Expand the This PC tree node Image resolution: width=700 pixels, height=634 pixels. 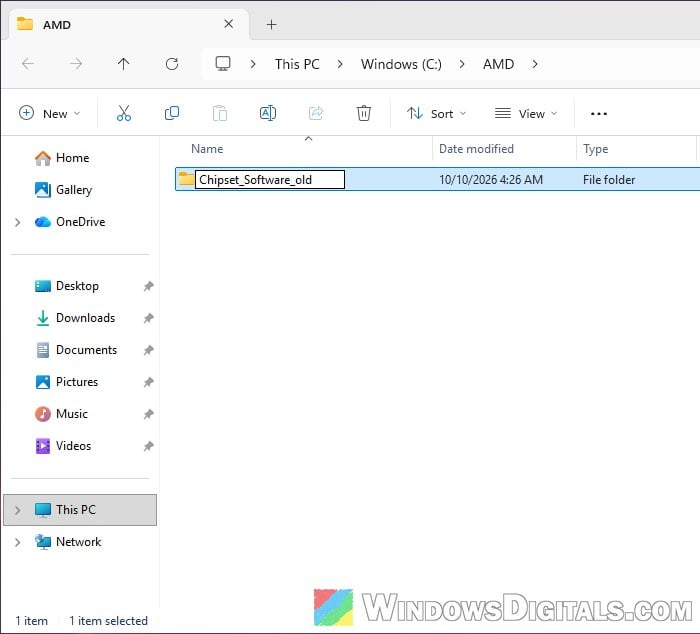click(x=17, y=510)
